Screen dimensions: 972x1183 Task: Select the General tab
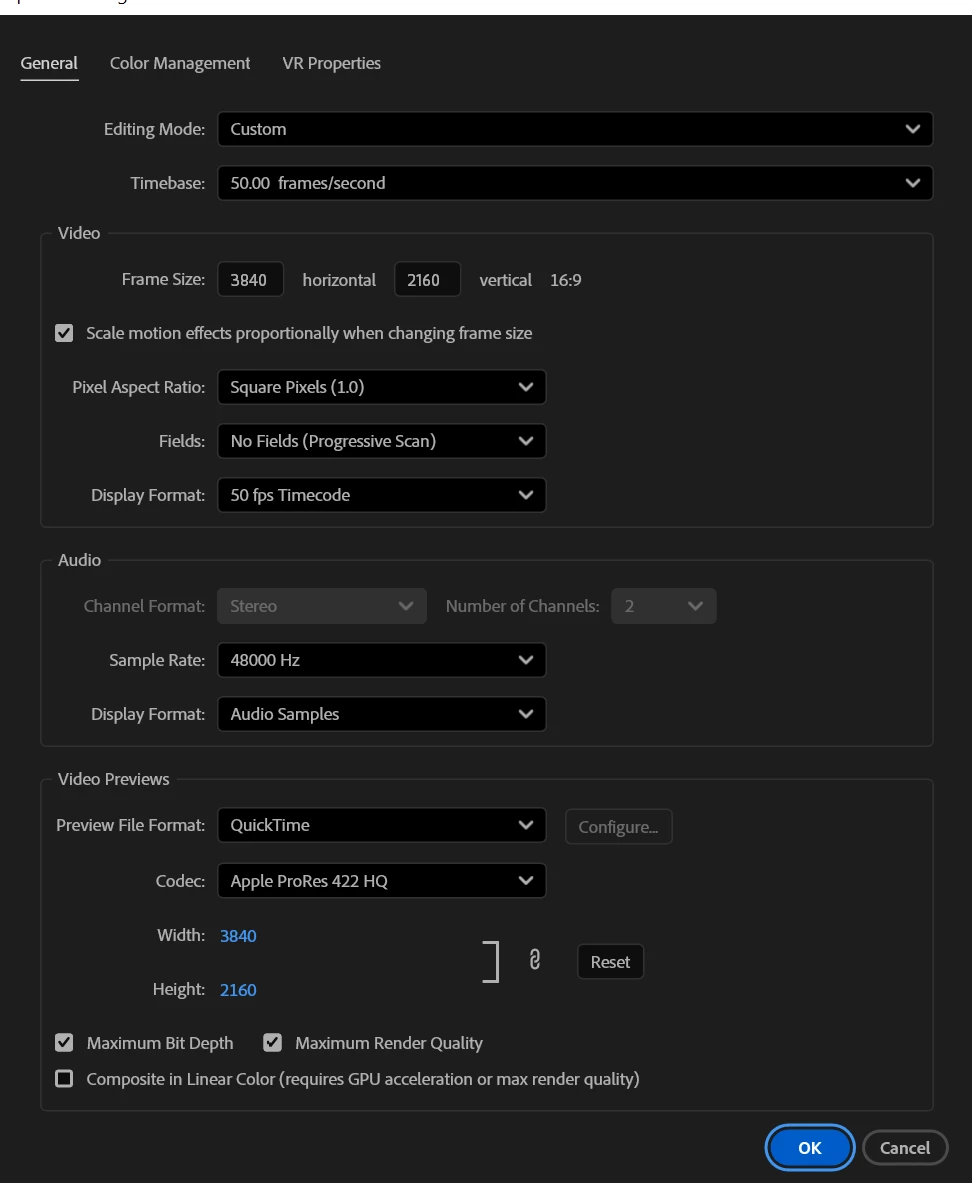point(49,63)
